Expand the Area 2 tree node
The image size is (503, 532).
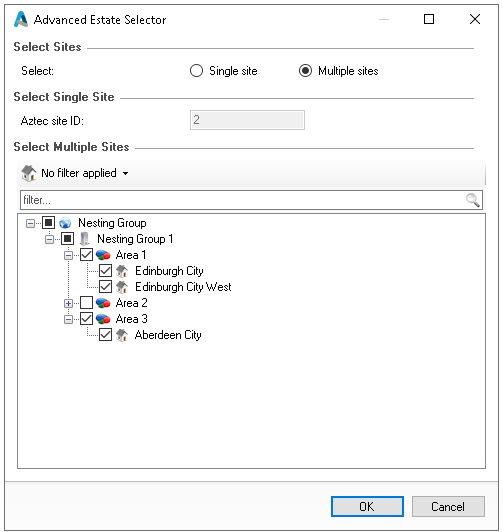click(69, 303)
